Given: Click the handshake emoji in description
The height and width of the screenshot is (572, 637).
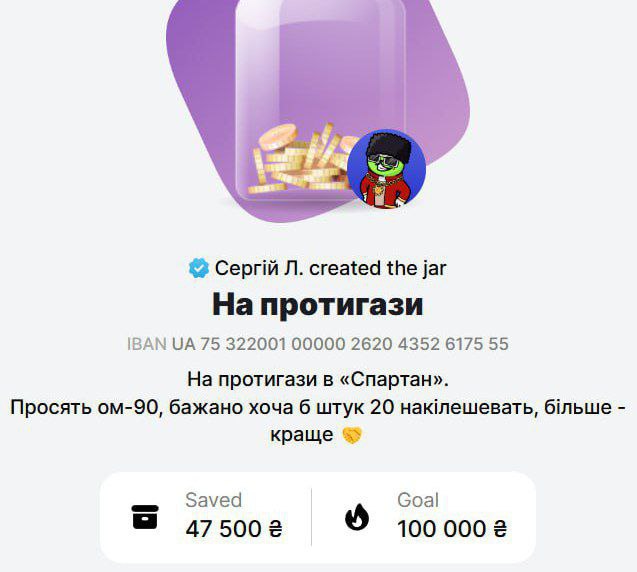Looking at the screenshot, I should pyautogui.click(x=352, y=435).
